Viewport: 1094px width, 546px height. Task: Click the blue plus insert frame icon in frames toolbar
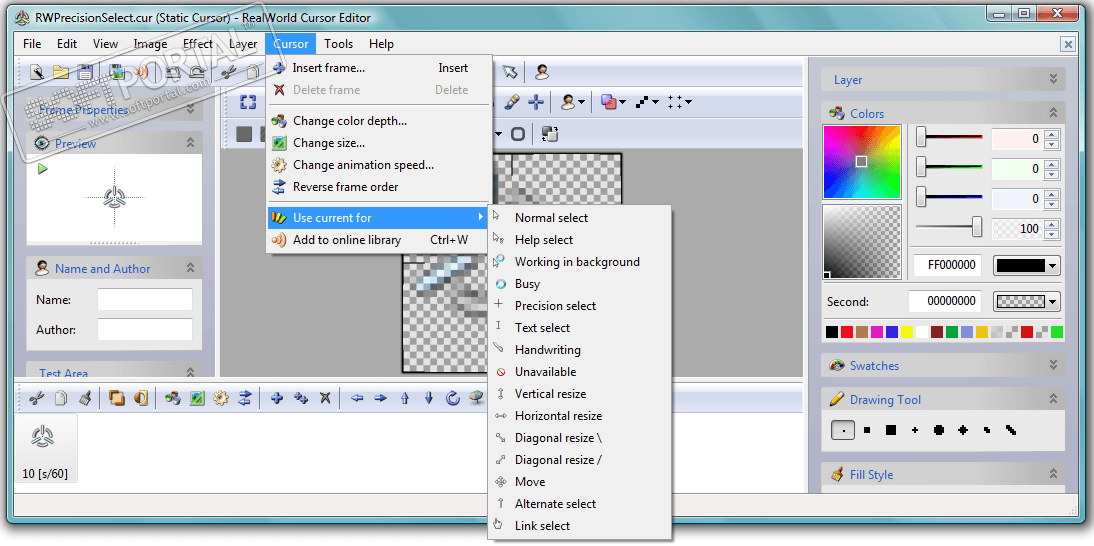277,398
